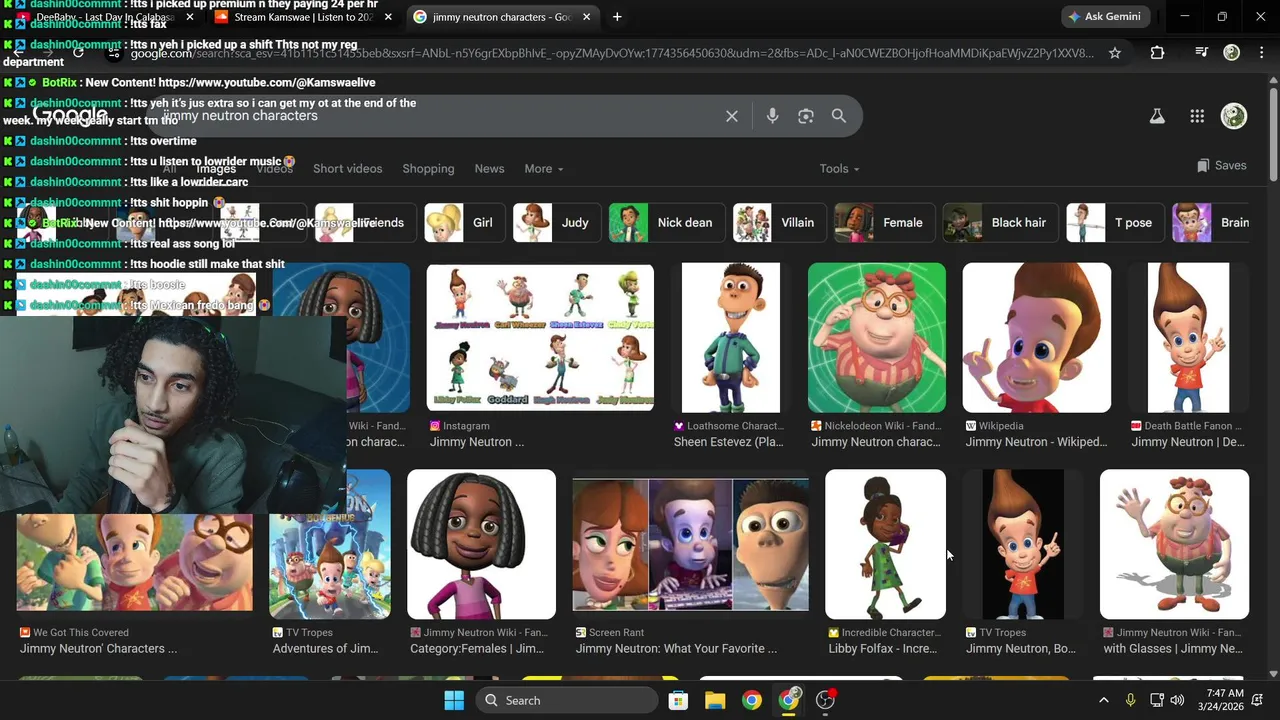1280x720 pixels.
Task: Switch to the Shopping results tab
Action: pos(428,169)
